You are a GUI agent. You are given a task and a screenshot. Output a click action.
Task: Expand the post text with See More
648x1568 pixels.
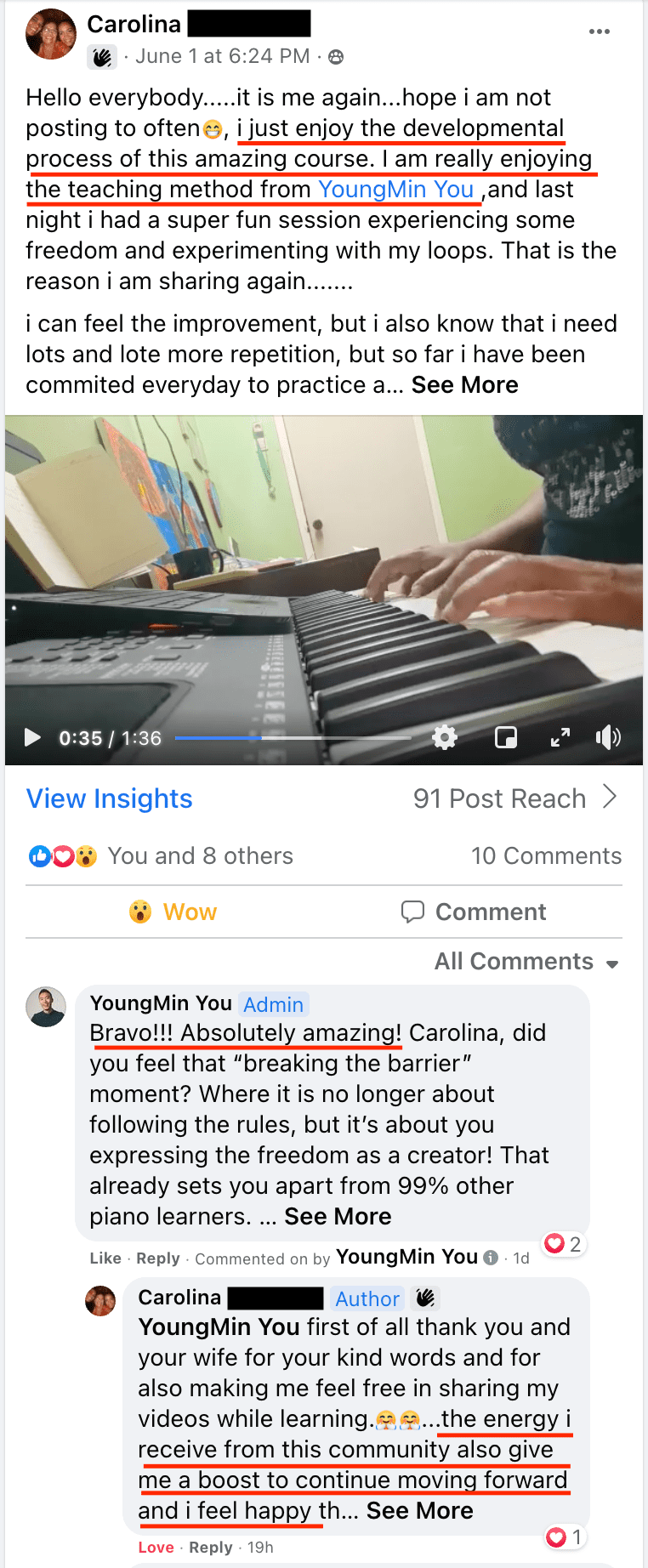465,385
